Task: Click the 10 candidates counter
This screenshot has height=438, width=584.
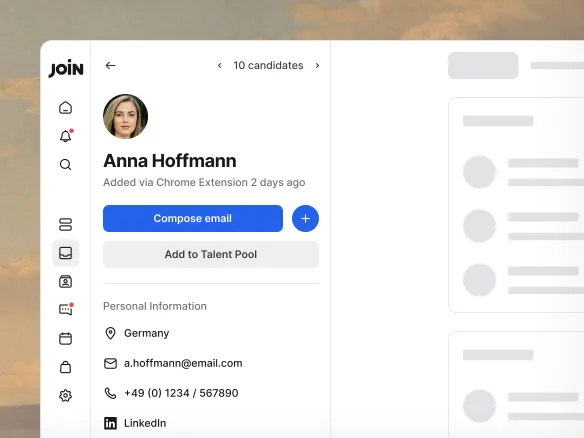Action: 269,66
